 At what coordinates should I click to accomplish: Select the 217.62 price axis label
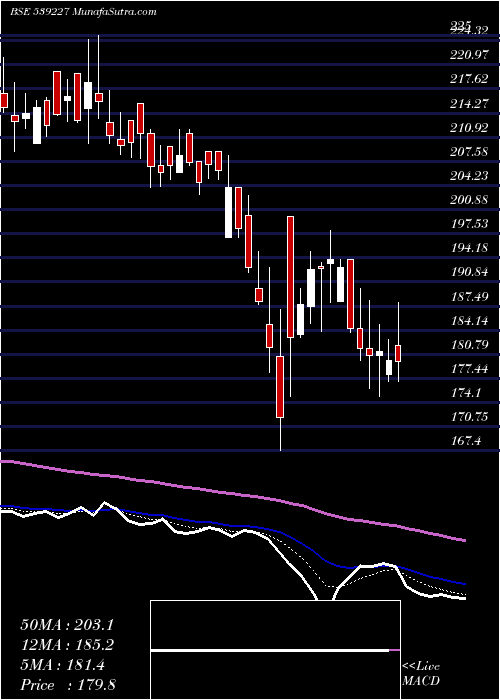click(469, 79)
